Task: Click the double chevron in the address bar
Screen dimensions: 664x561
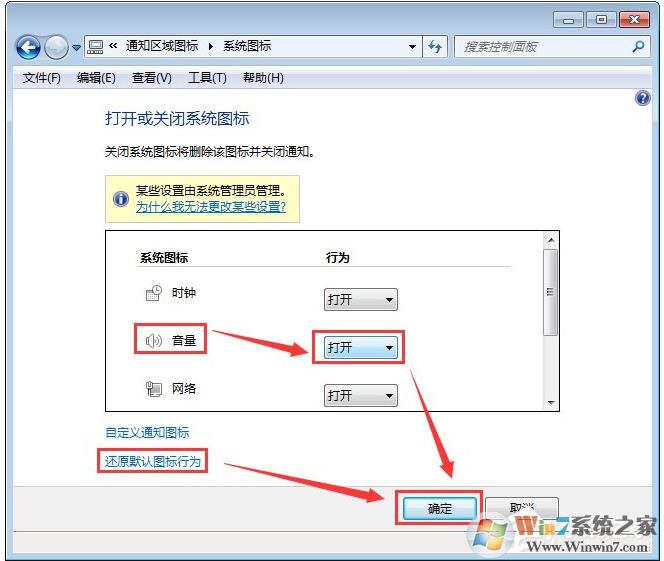Action: (113, 46)
